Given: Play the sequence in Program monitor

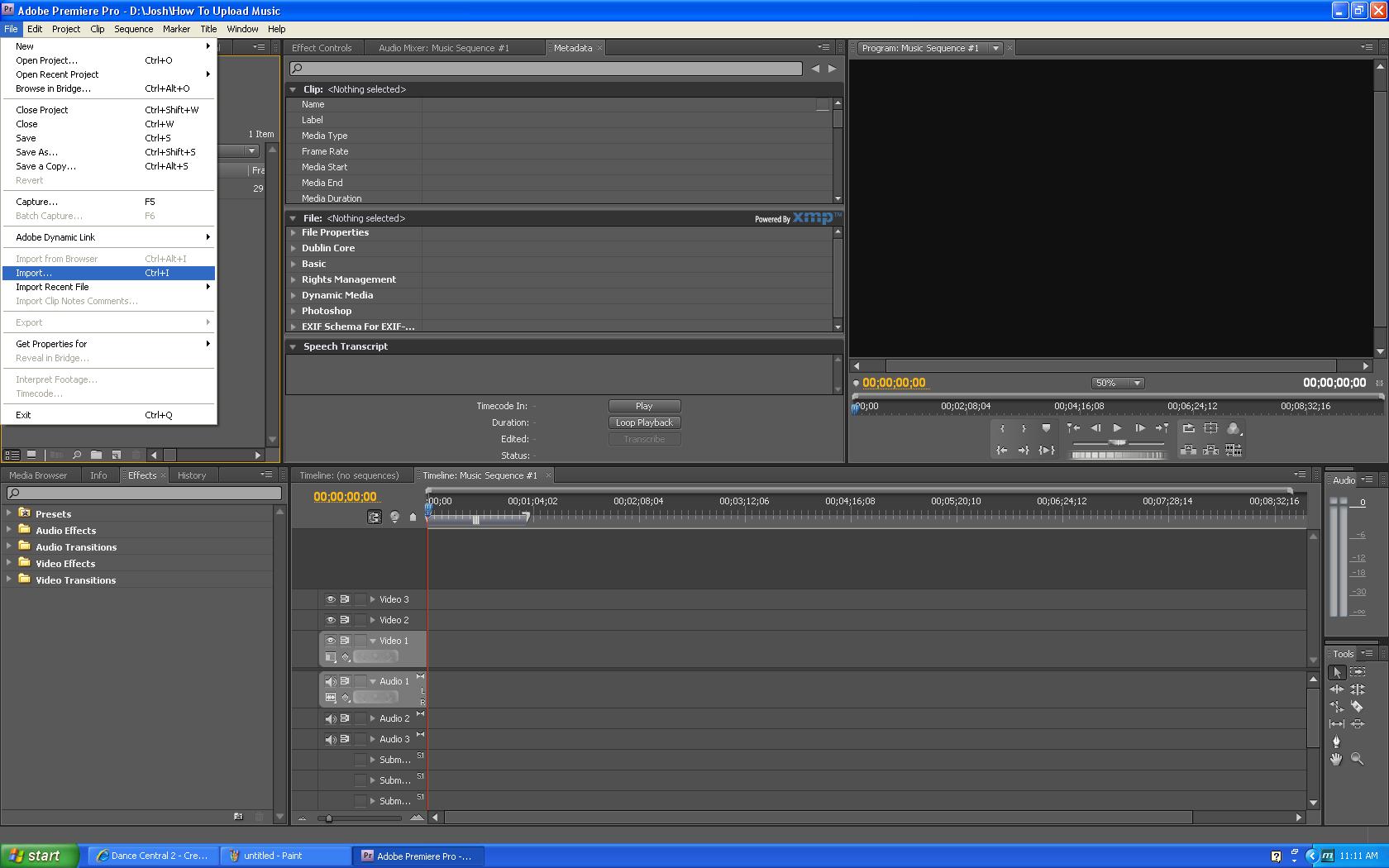Looking at the screenshot, I should [1118, 428].
